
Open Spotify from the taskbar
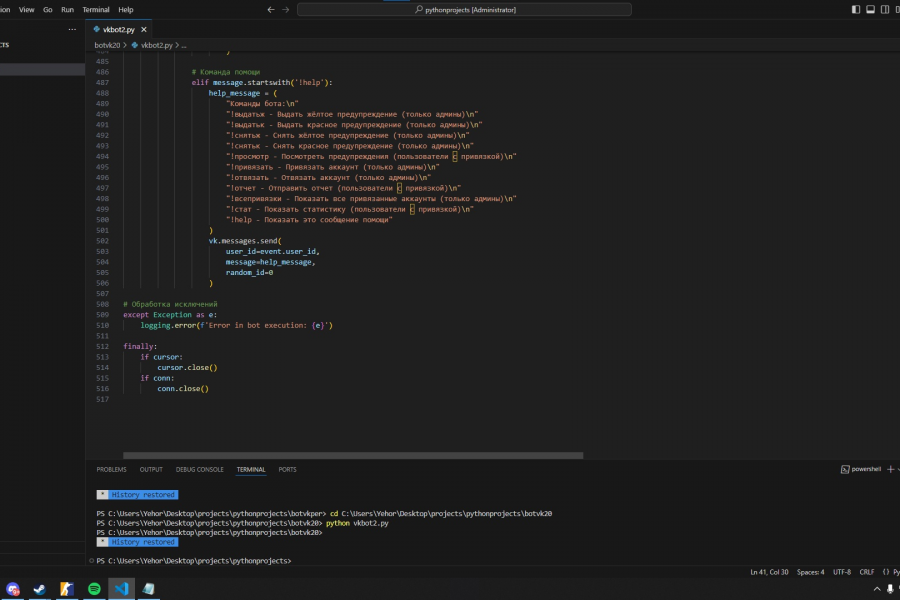pos(94,589)
